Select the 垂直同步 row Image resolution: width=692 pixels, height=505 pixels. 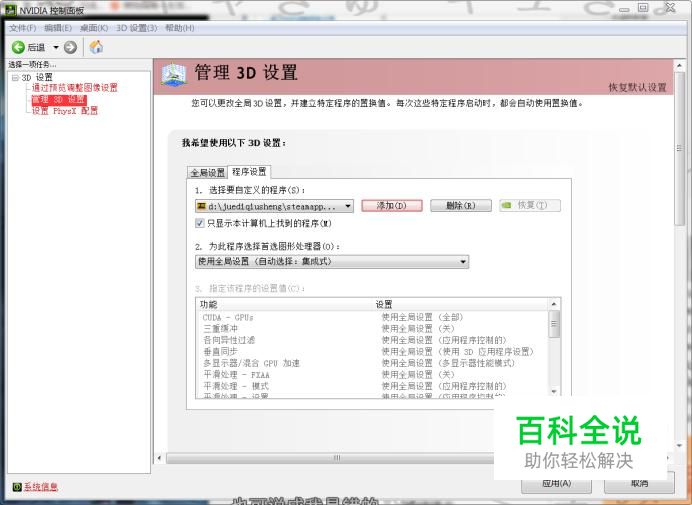[372, 352]
